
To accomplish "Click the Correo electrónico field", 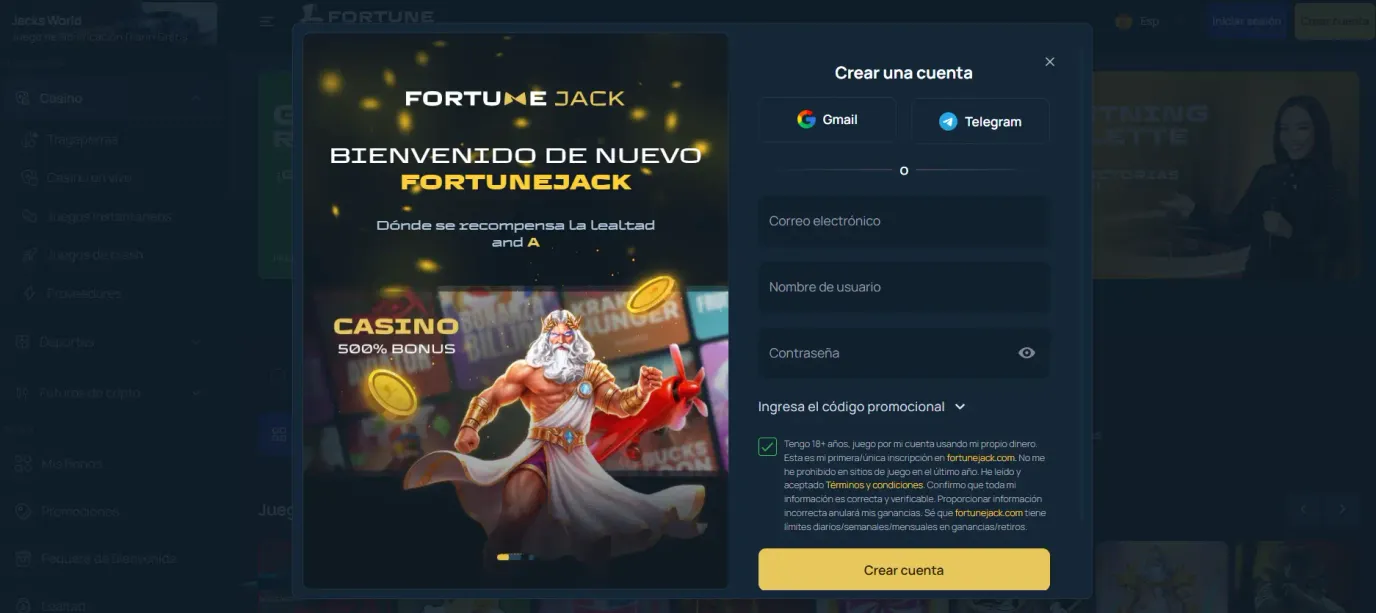I will [x=904, y=221].
